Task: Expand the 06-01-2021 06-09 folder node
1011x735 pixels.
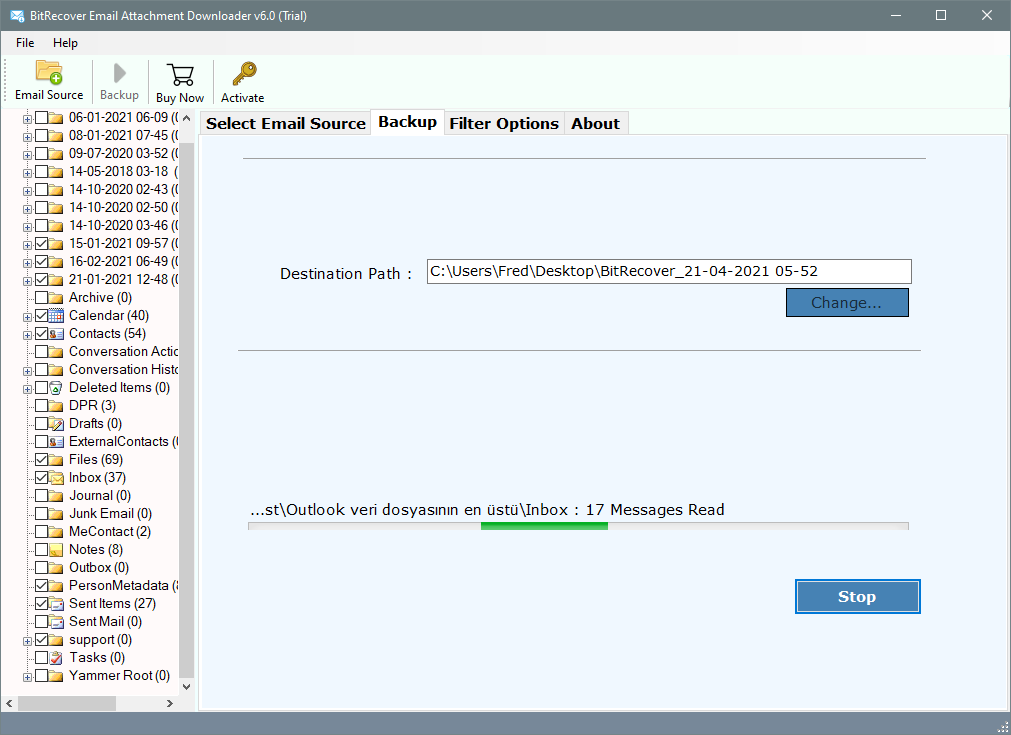Action: tap(27, 119)
